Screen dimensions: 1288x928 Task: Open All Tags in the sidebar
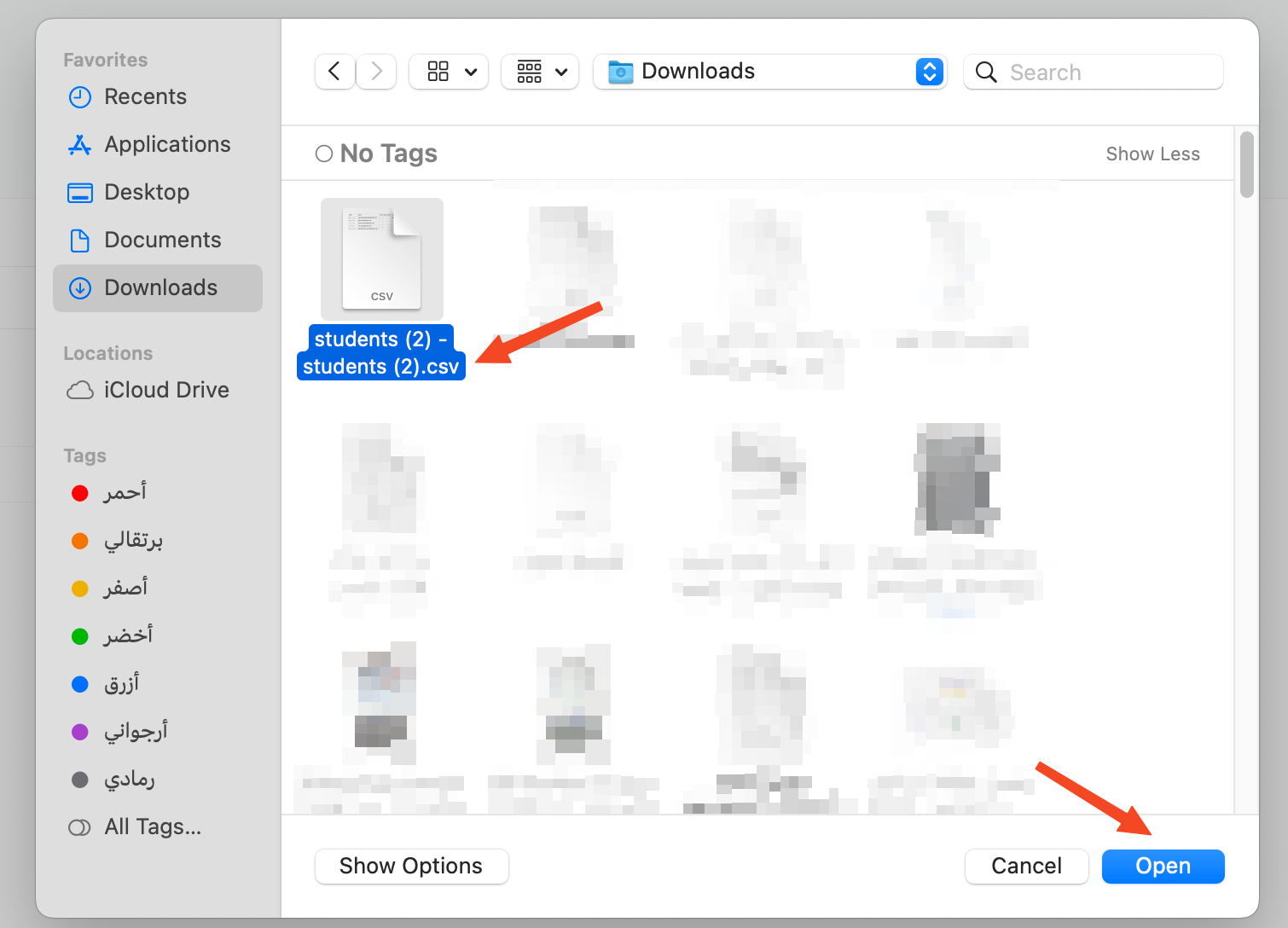click(x=158, y=827)
